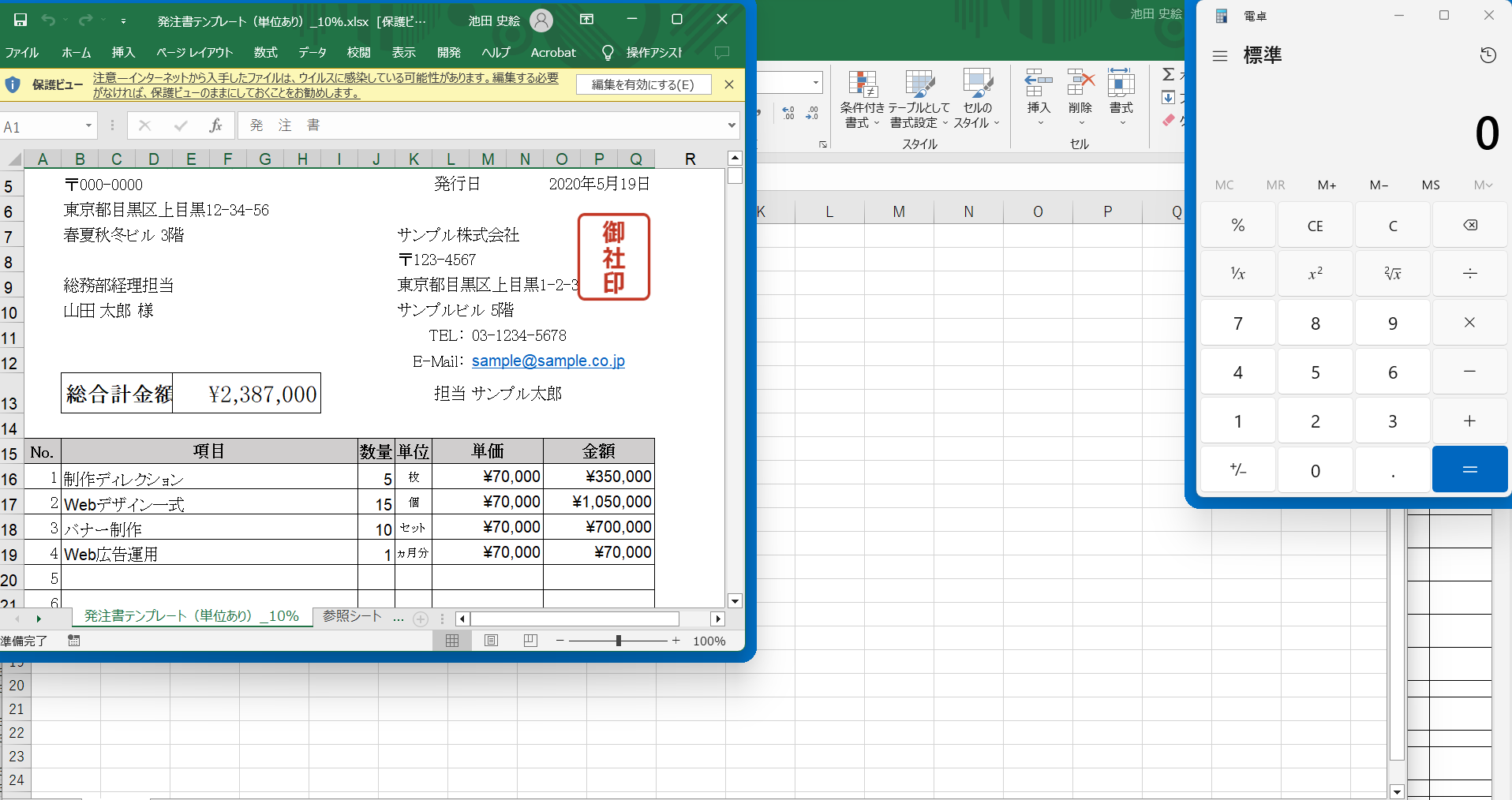Image resolution: width=1512 pixels, height=800 pixels.
Task: Open セルのスタイル dropdown in background Excel
Action: click(x=977, y=99)
